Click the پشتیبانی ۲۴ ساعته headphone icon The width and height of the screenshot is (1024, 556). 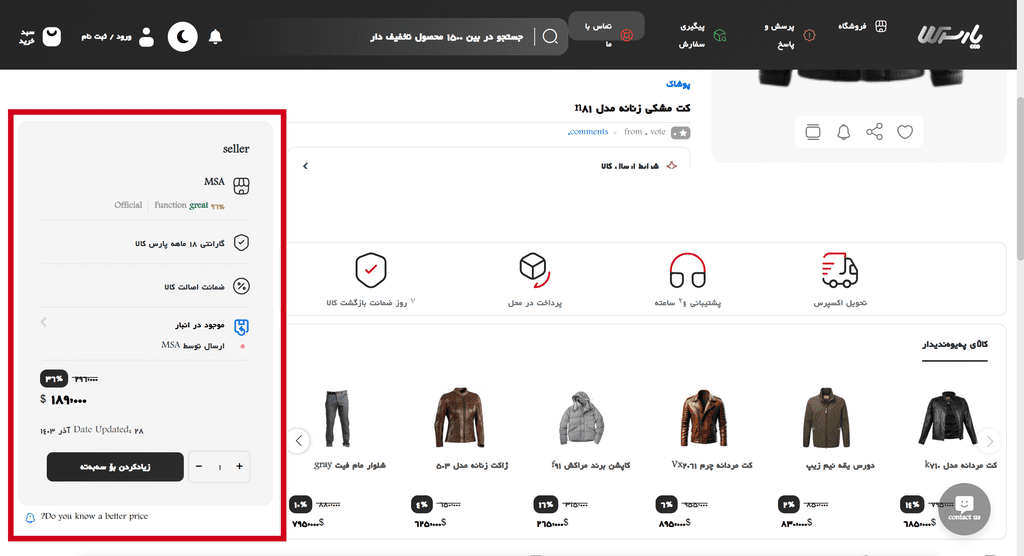pos(688,270)
